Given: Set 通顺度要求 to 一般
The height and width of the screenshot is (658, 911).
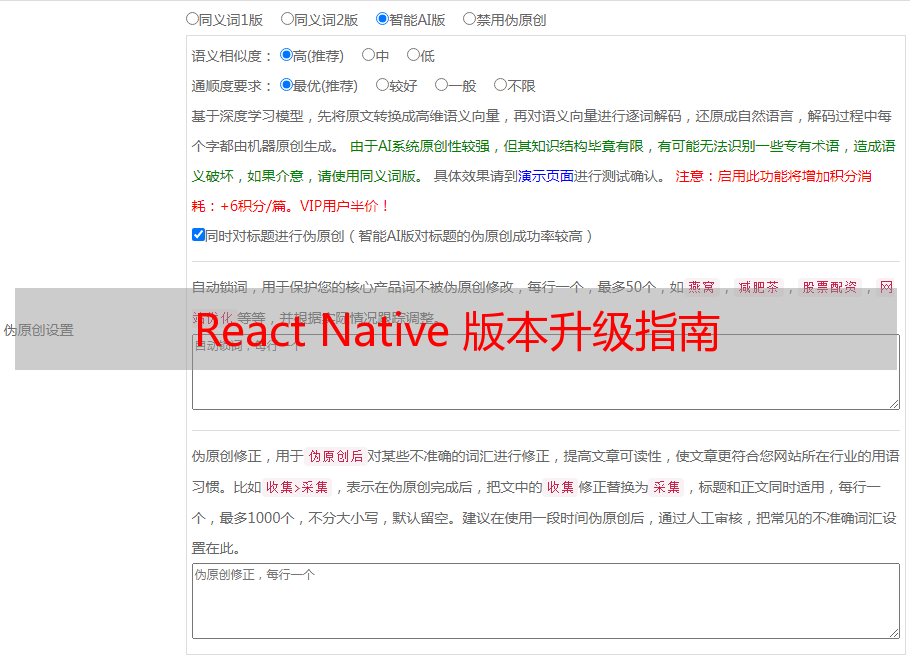Looking at the screenshot, I should coord(442,85).
